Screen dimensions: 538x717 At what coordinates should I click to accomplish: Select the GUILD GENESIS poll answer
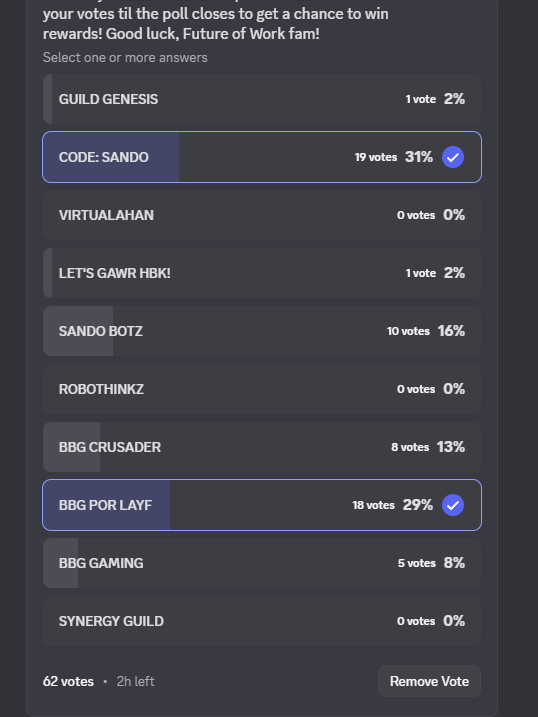pos(262,99)
